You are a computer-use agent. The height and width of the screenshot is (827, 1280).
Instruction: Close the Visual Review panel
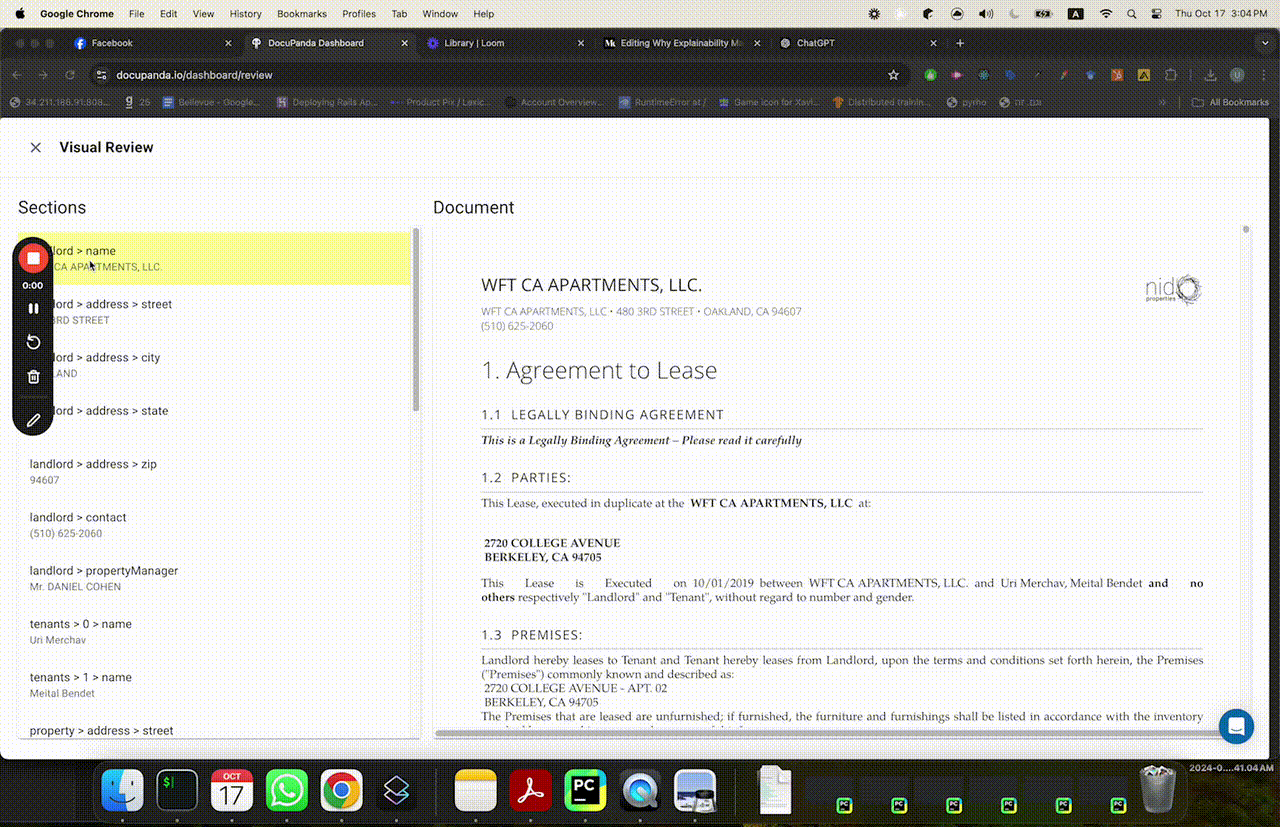36,147
